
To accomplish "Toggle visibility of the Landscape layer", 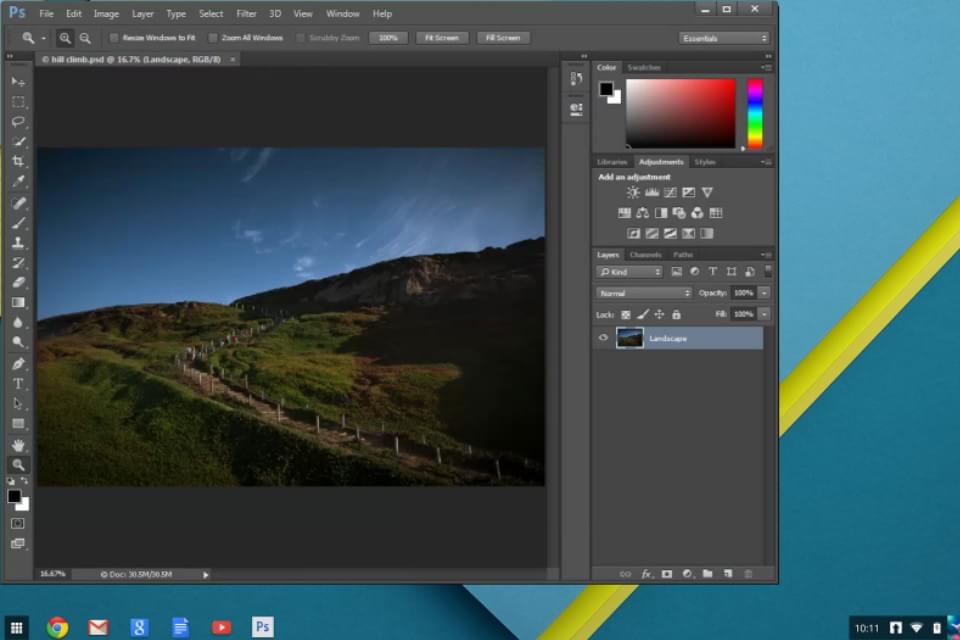I will (602, 338).
